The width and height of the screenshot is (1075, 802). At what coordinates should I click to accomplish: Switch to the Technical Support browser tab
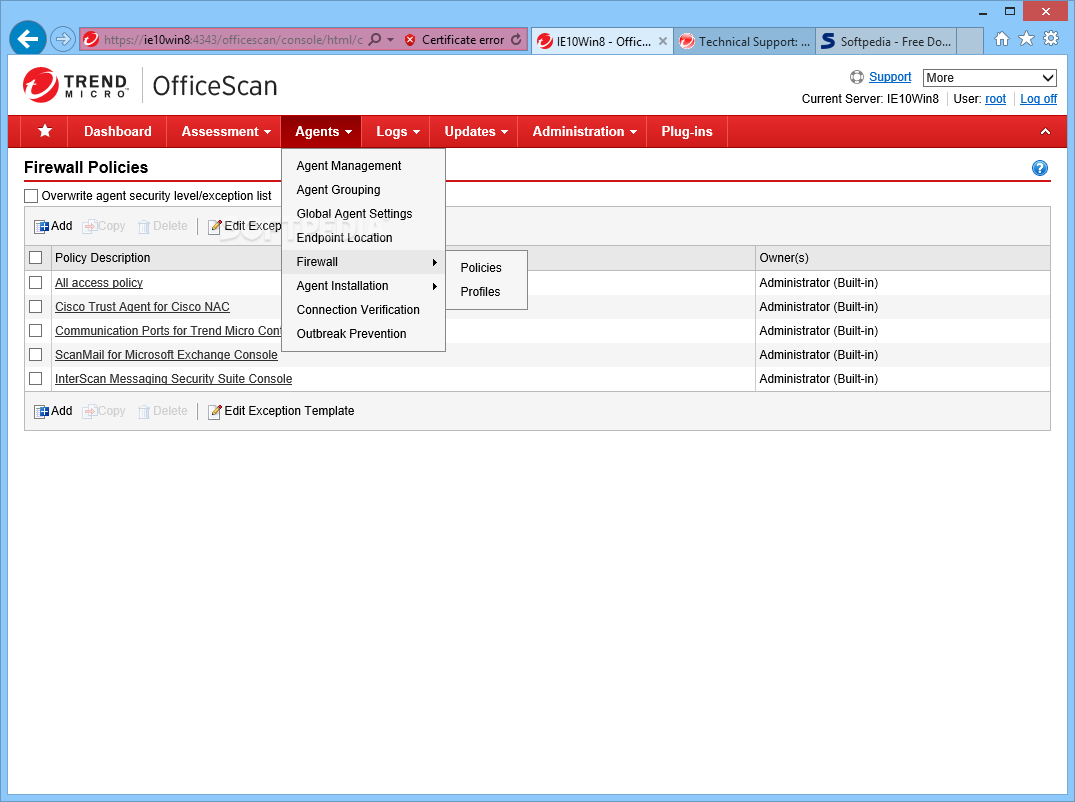744,41
